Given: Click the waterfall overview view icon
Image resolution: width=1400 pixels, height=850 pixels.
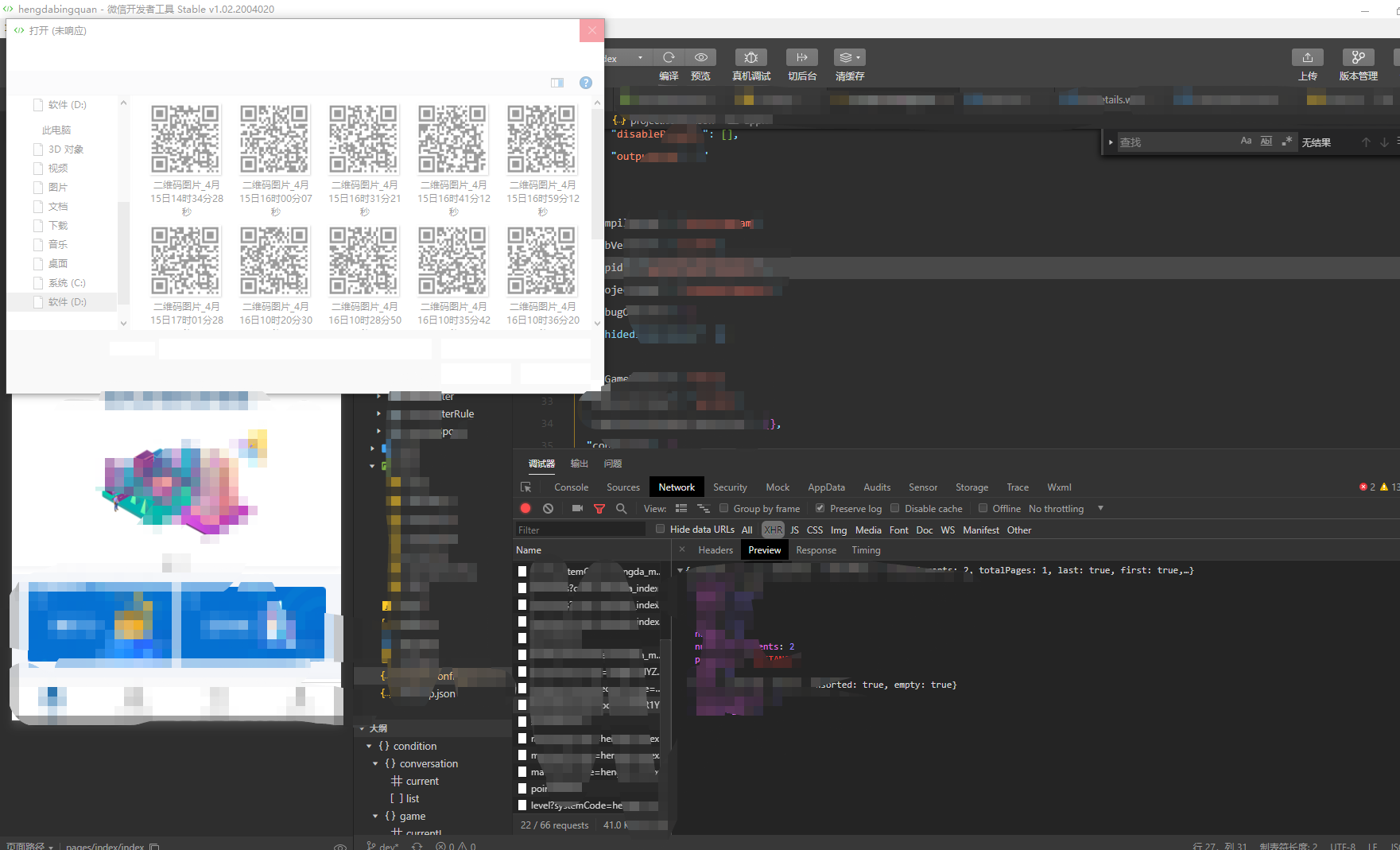Looking at the screenshot, I should click(704, 509).
